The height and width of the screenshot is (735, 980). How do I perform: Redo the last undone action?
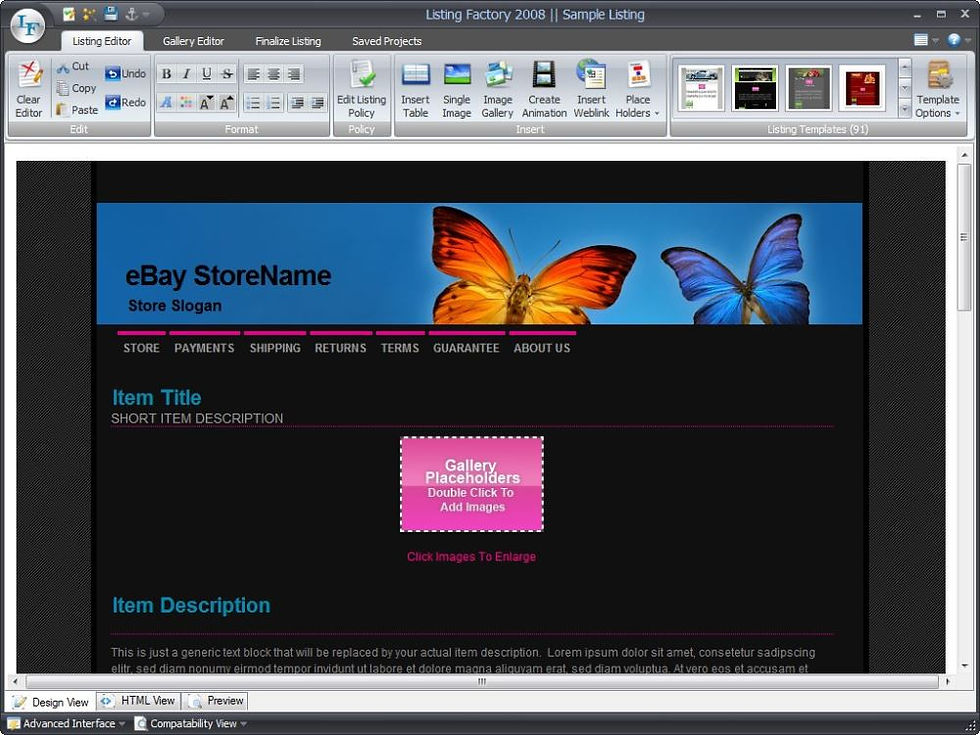click(x=125, y=102)
